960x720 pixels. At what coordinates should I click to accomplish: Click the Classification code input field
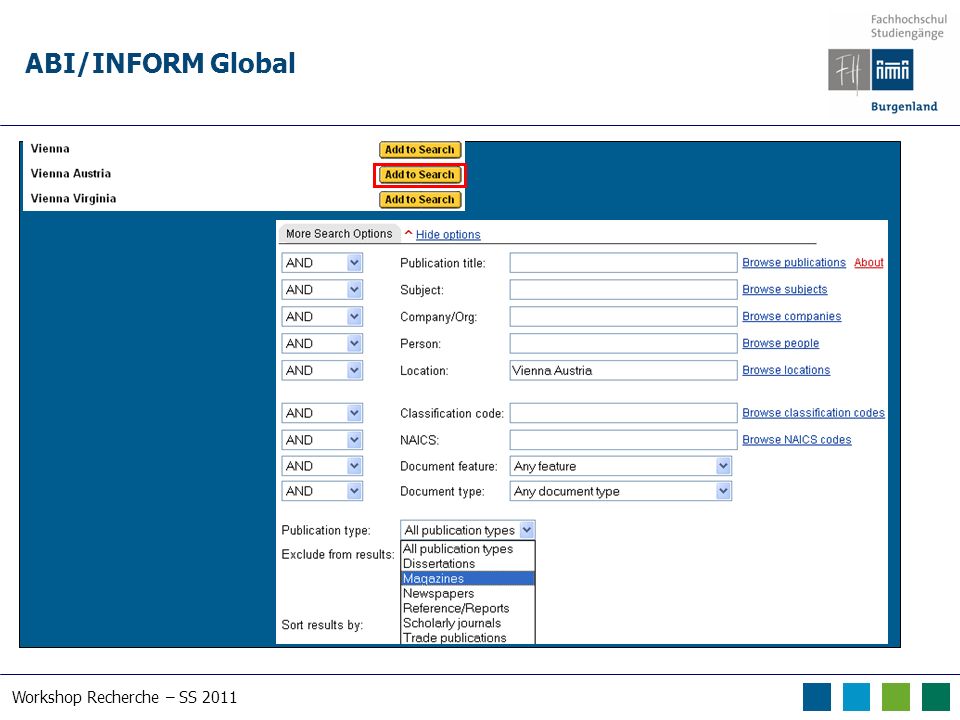coord(623,413)
